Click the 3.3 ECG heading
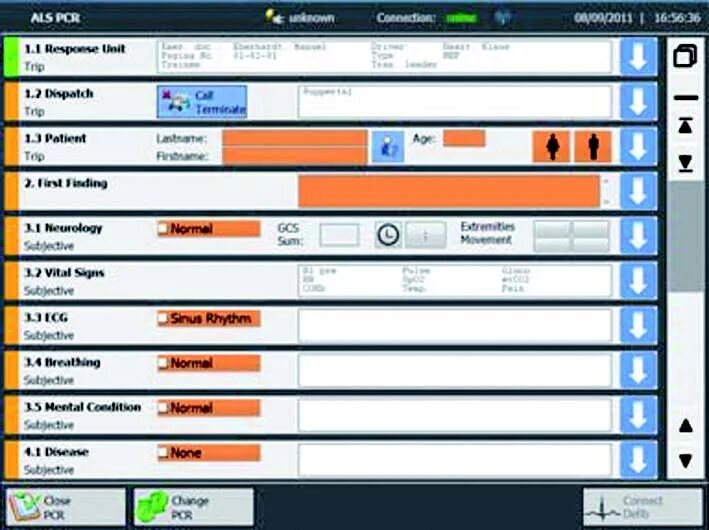This screenshot has height=530, width=709. pyautogui.click(x=46, y=317)
